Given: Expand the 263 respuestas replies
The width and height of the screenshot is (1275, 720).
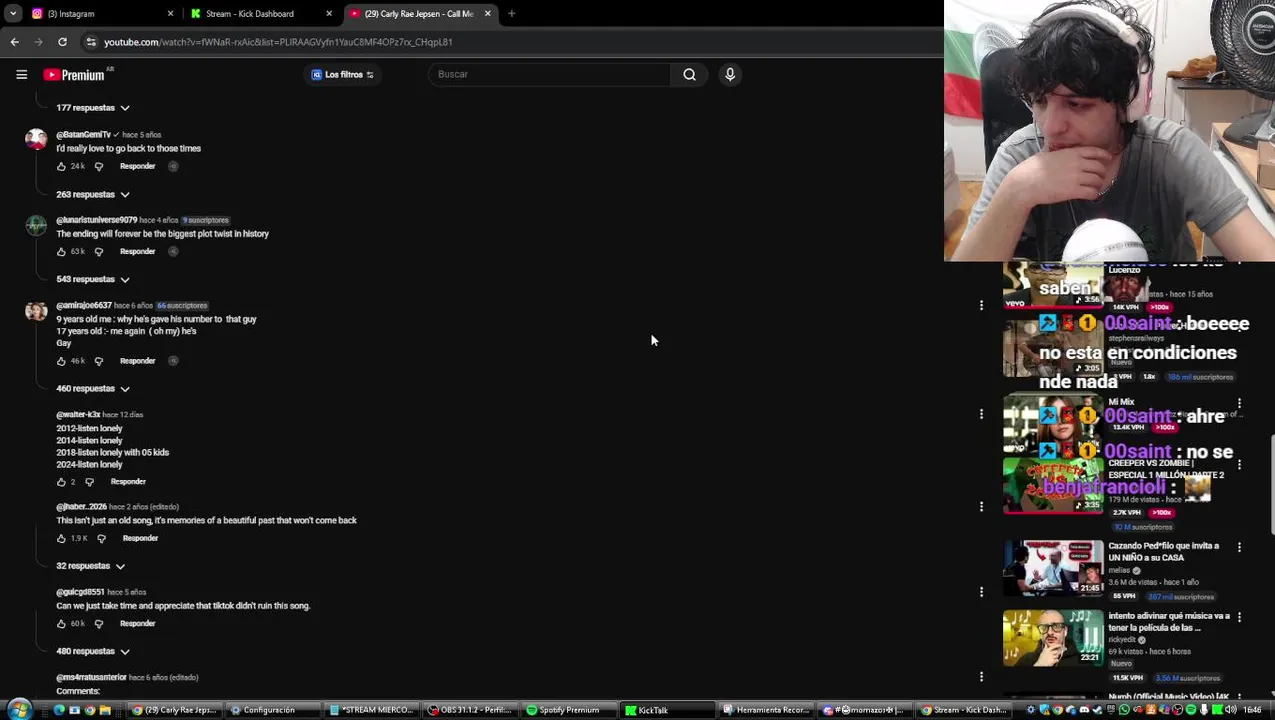Looking at the screenshot, I should tap(93, 194).
